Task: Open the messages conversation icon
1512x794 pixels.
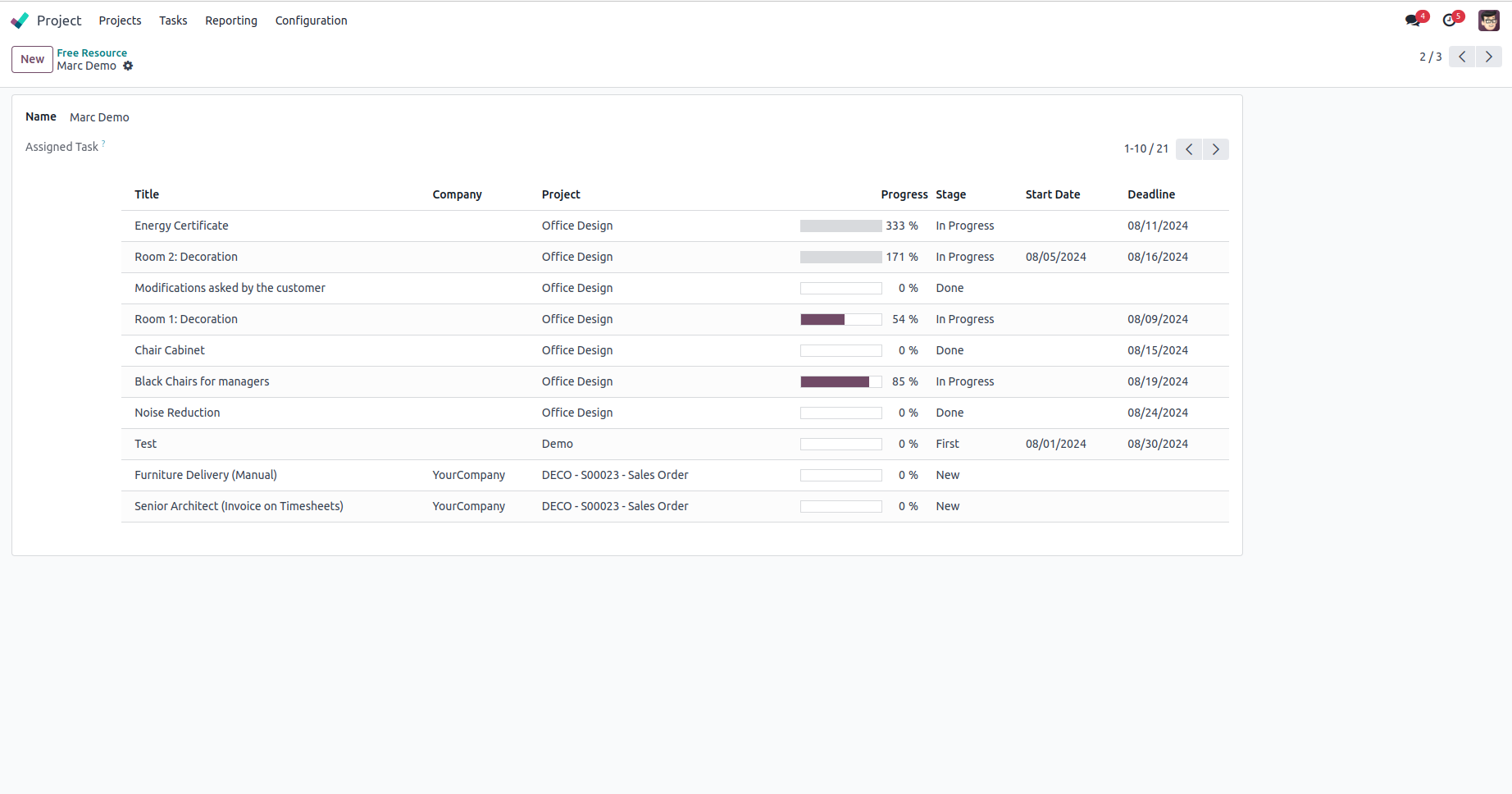Action: point(1412,21)
